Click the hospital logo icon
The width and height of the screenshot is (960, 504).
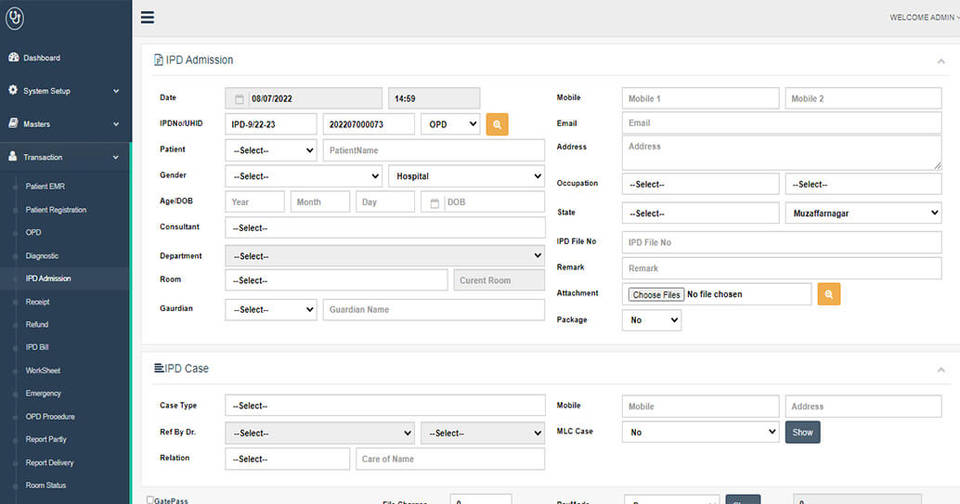15,18
